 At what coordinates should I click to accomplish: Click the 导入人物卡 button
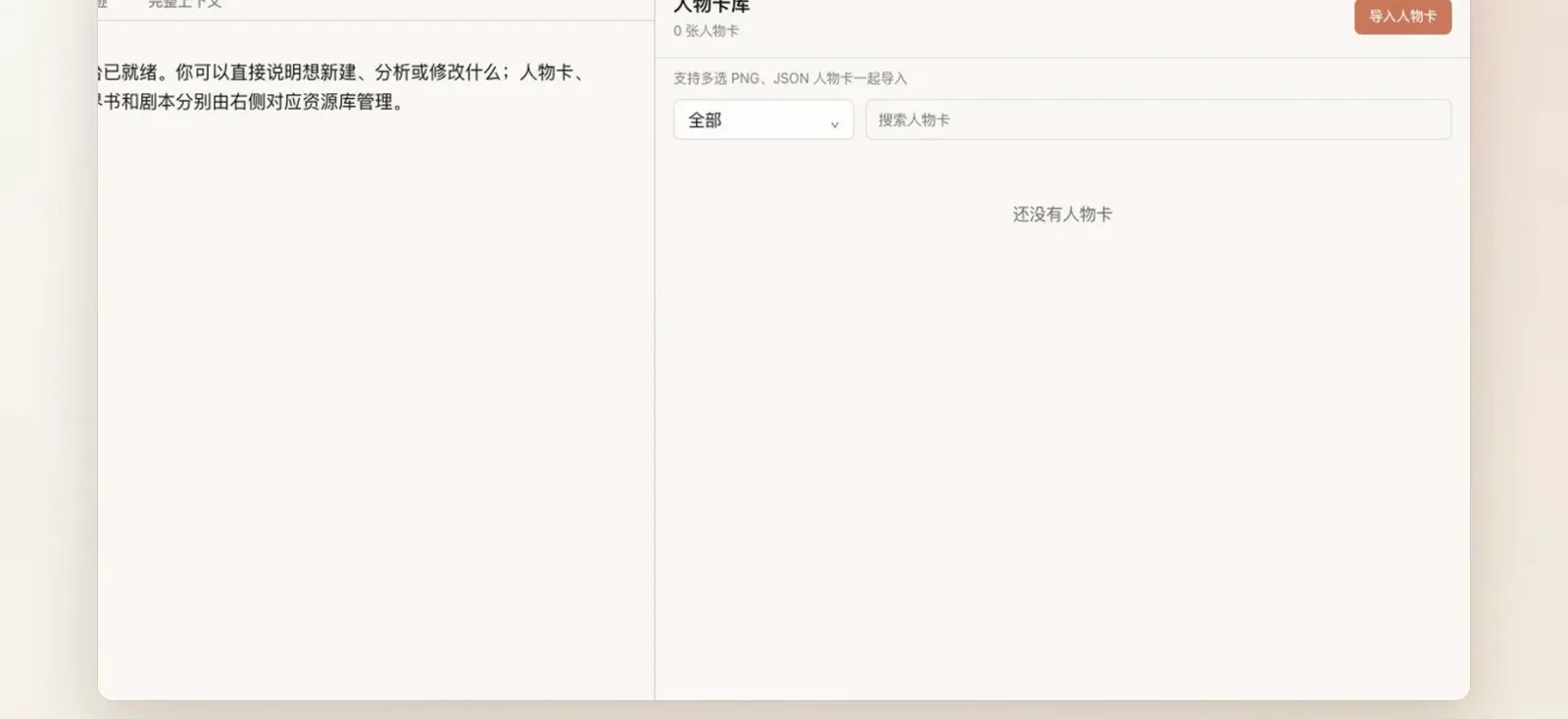[x=1402, y=16]
